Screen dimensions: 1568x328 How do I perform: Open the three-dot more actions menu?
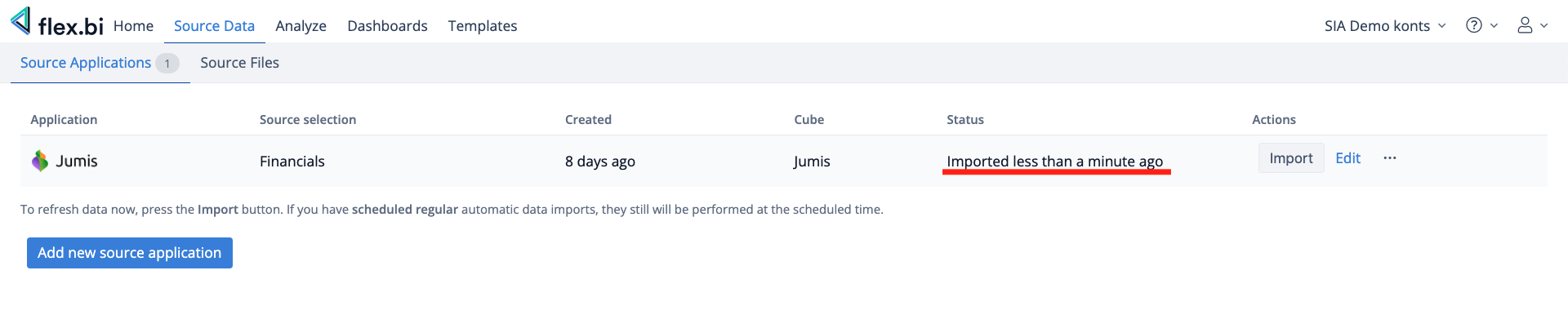click(1390, 158)
